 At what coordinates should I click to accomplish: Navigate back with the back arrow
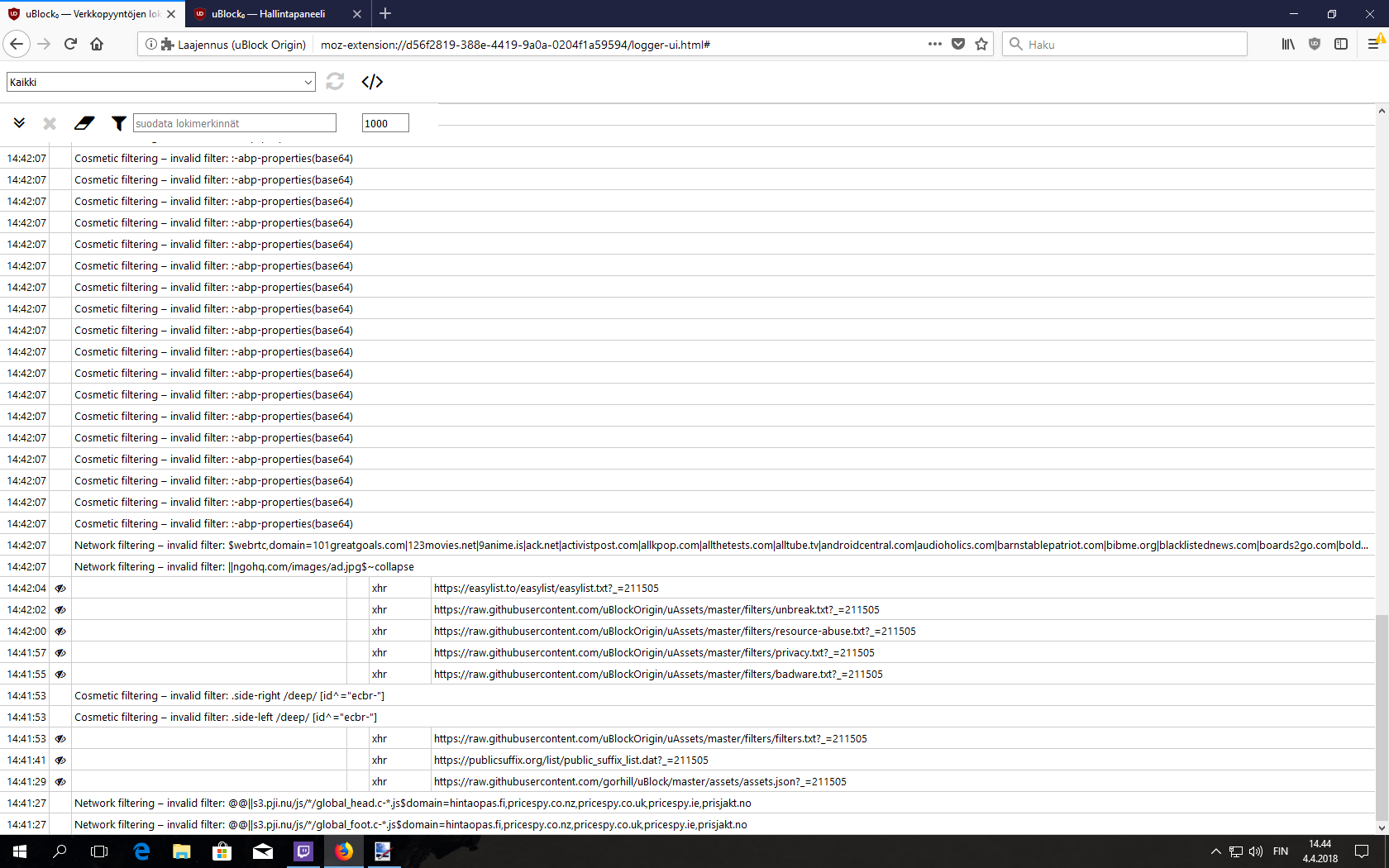(17, 45)
